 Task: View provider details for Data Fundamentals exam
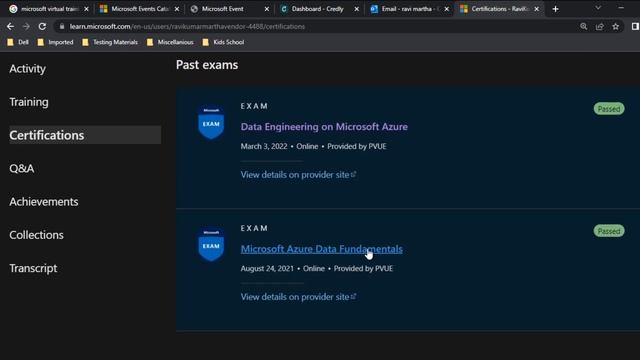pos(298,297)
